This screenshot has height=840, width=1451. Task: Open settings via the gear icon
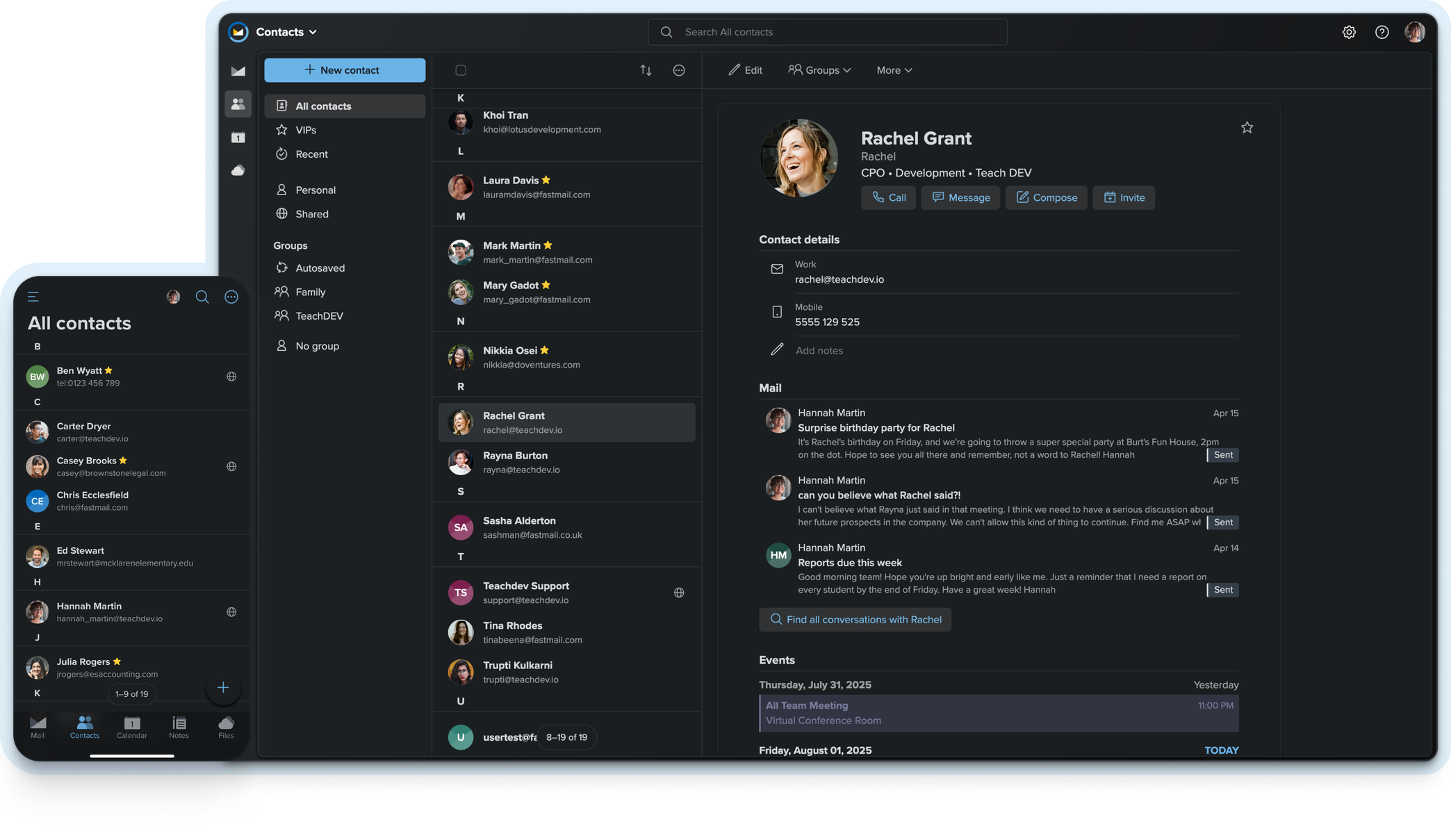1348,32
